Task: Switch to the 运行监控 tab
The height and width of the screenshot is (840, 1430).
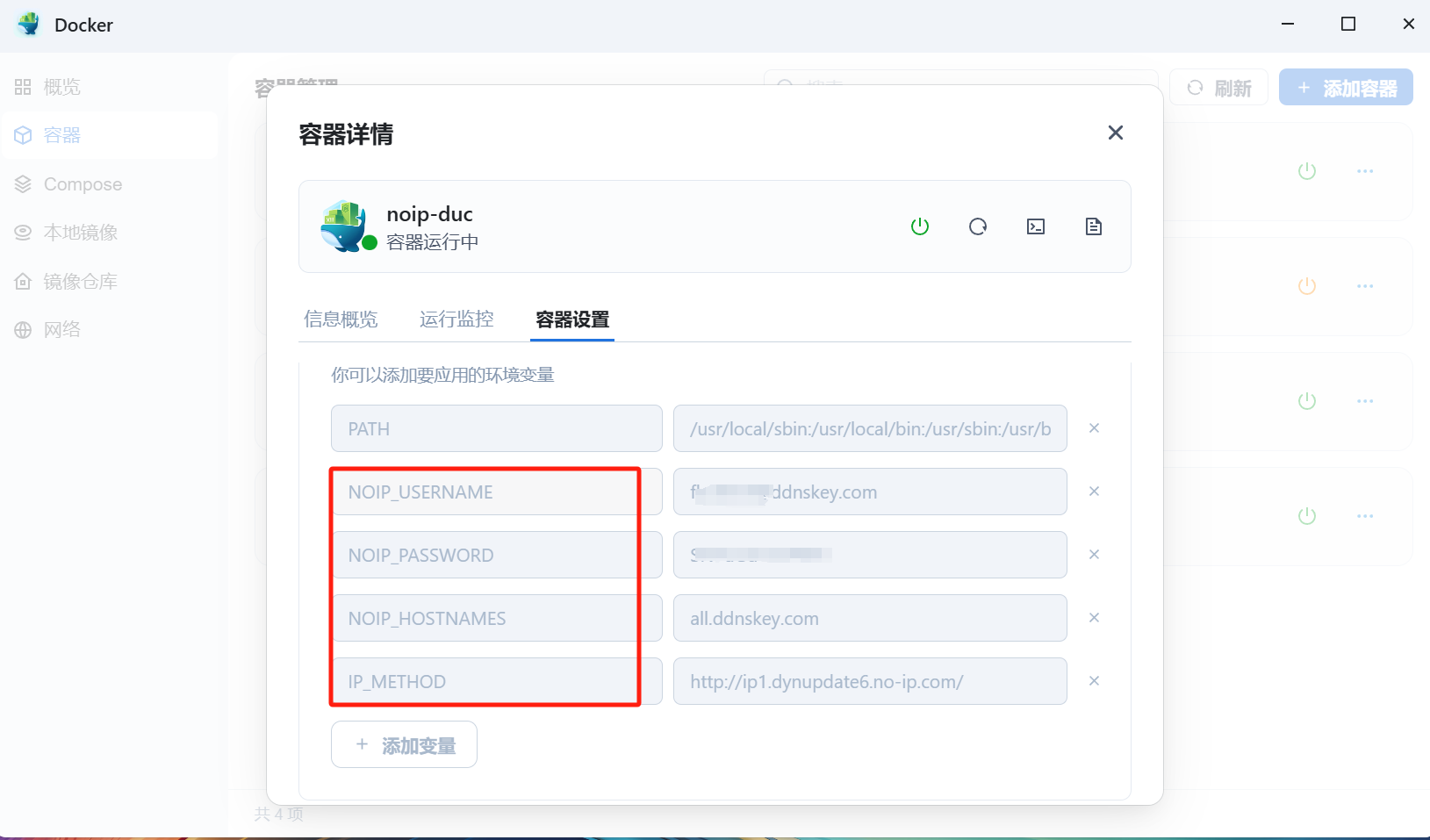Action: coord(456,319)
